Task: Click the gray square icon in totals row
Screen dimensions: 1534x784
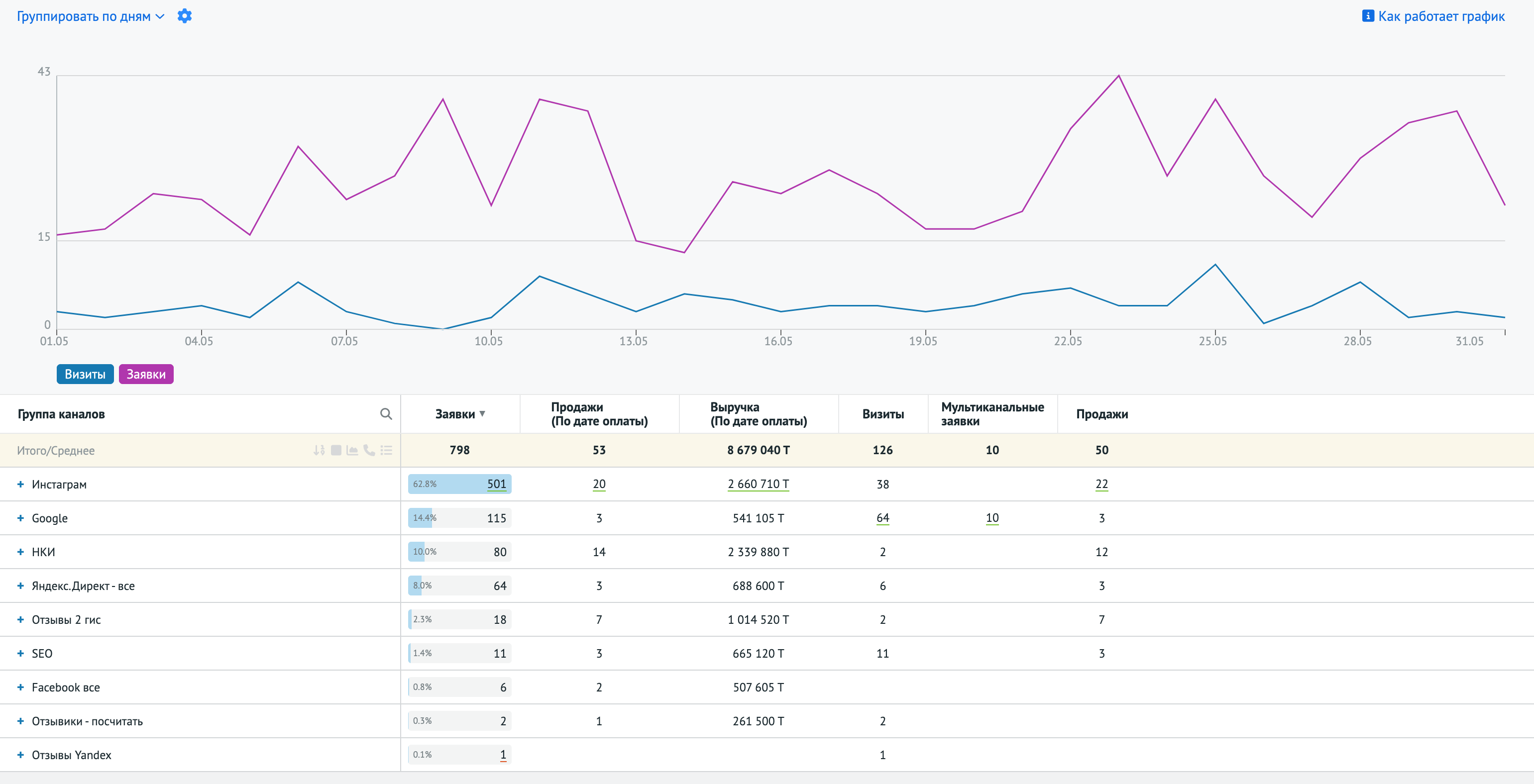Action: pyautogui.click(x=336, y=450)
